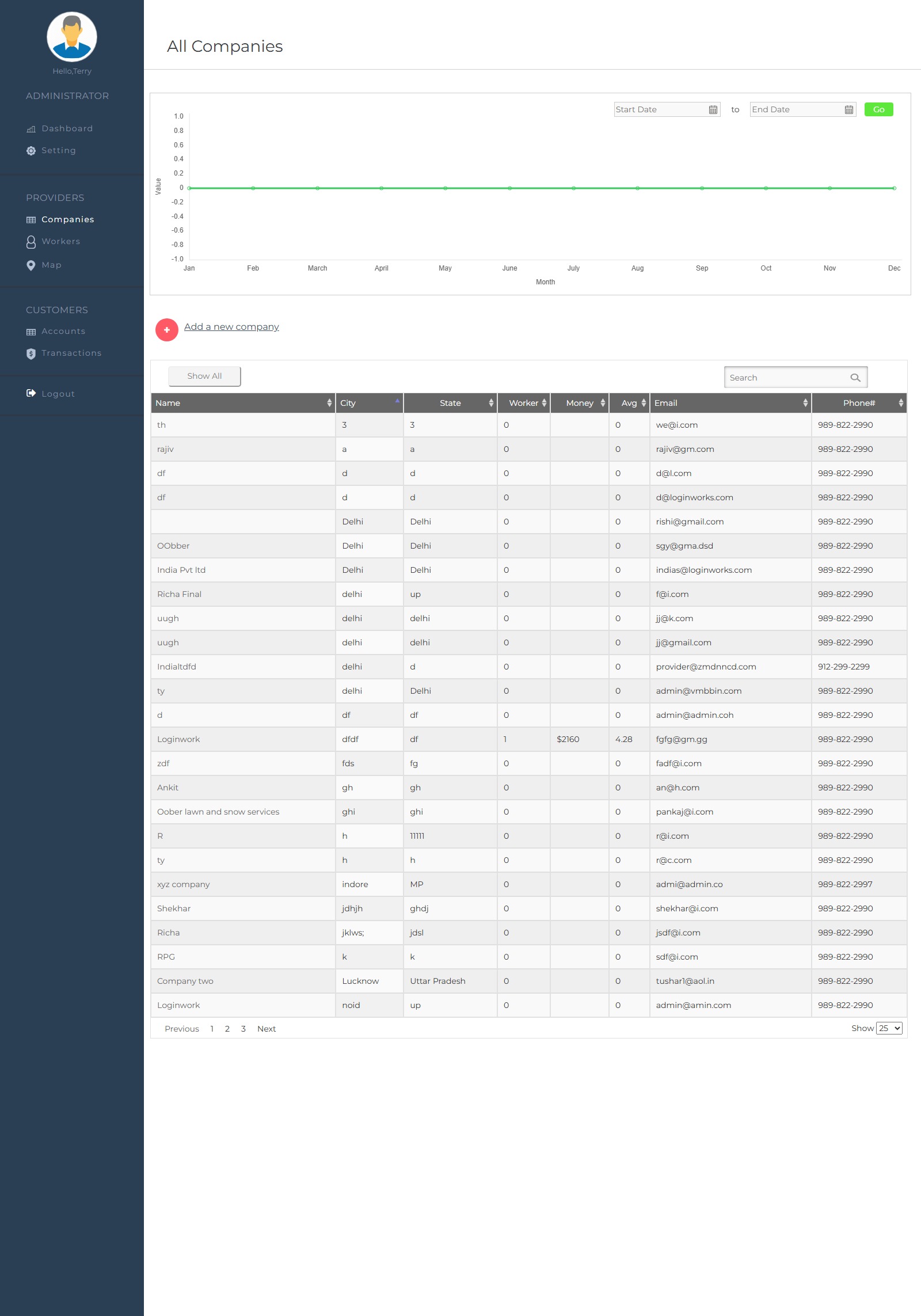Focus the Start Date input field
Image resolution: width=921 pixels, height=1316 pixels.
pos(667,109)
